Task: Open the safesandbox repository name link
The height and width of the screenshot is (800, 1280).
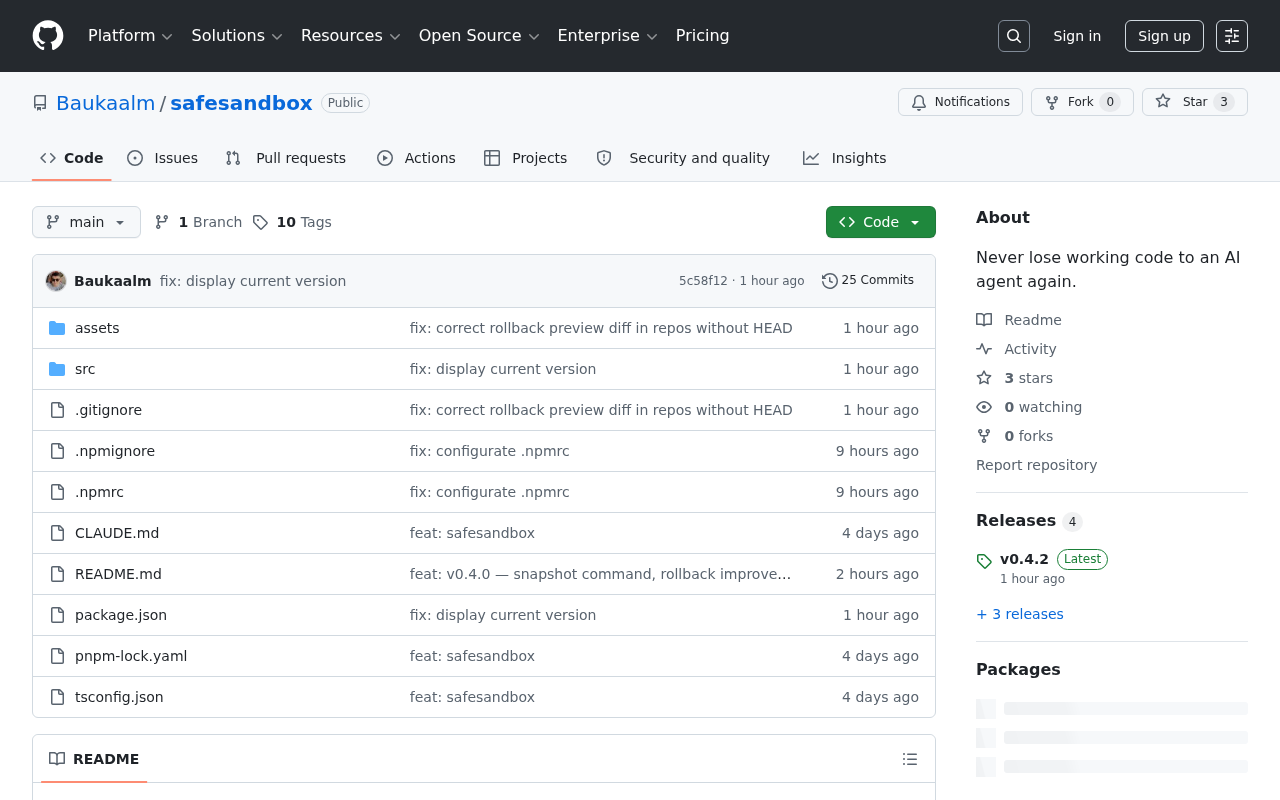Action: [241, 103]
